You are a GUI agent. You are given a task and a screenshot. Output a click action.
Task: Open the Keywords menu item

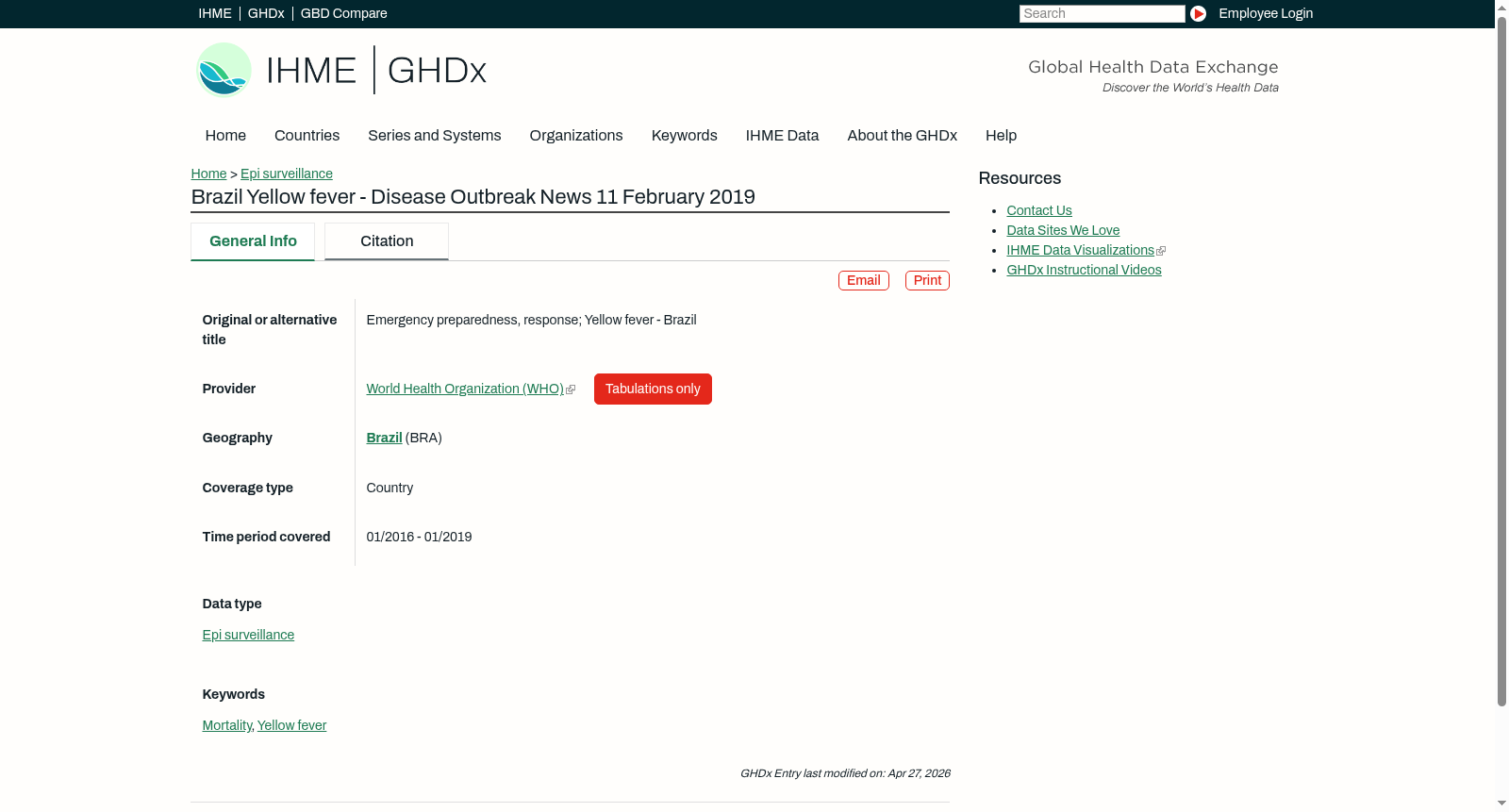pos(684,136)
